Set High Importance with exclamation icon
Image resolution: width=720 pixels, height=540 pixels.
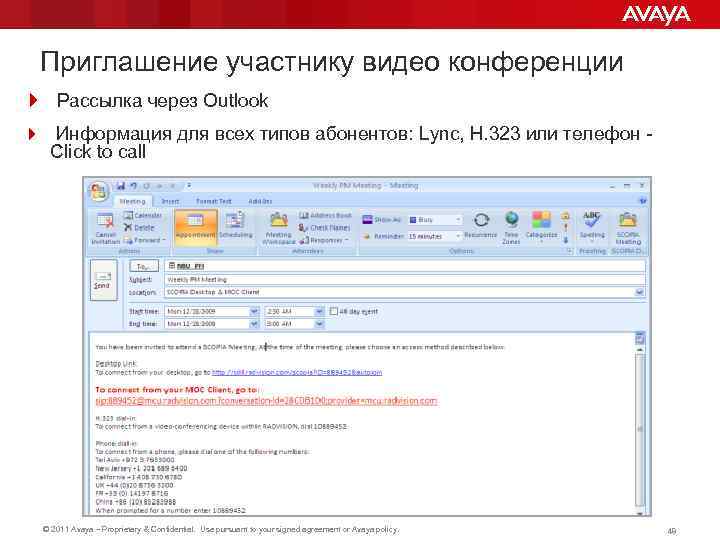coord(566,228)
